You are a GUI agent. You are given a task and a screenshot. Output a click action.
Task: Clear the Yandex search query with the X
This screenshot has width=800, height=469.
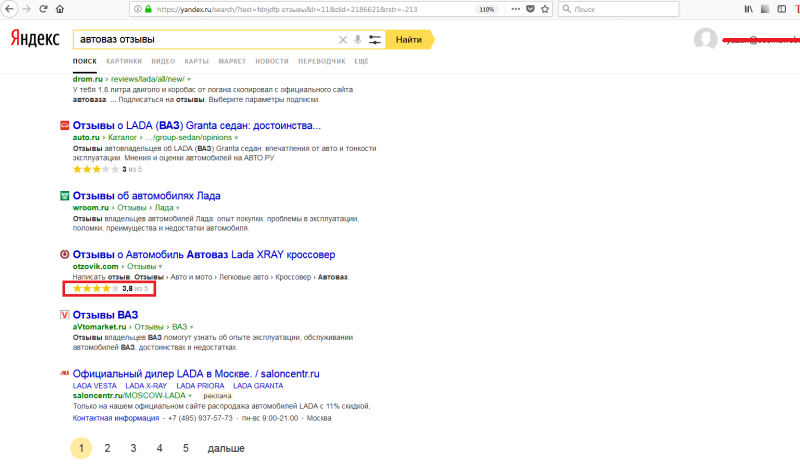(343, 39)
